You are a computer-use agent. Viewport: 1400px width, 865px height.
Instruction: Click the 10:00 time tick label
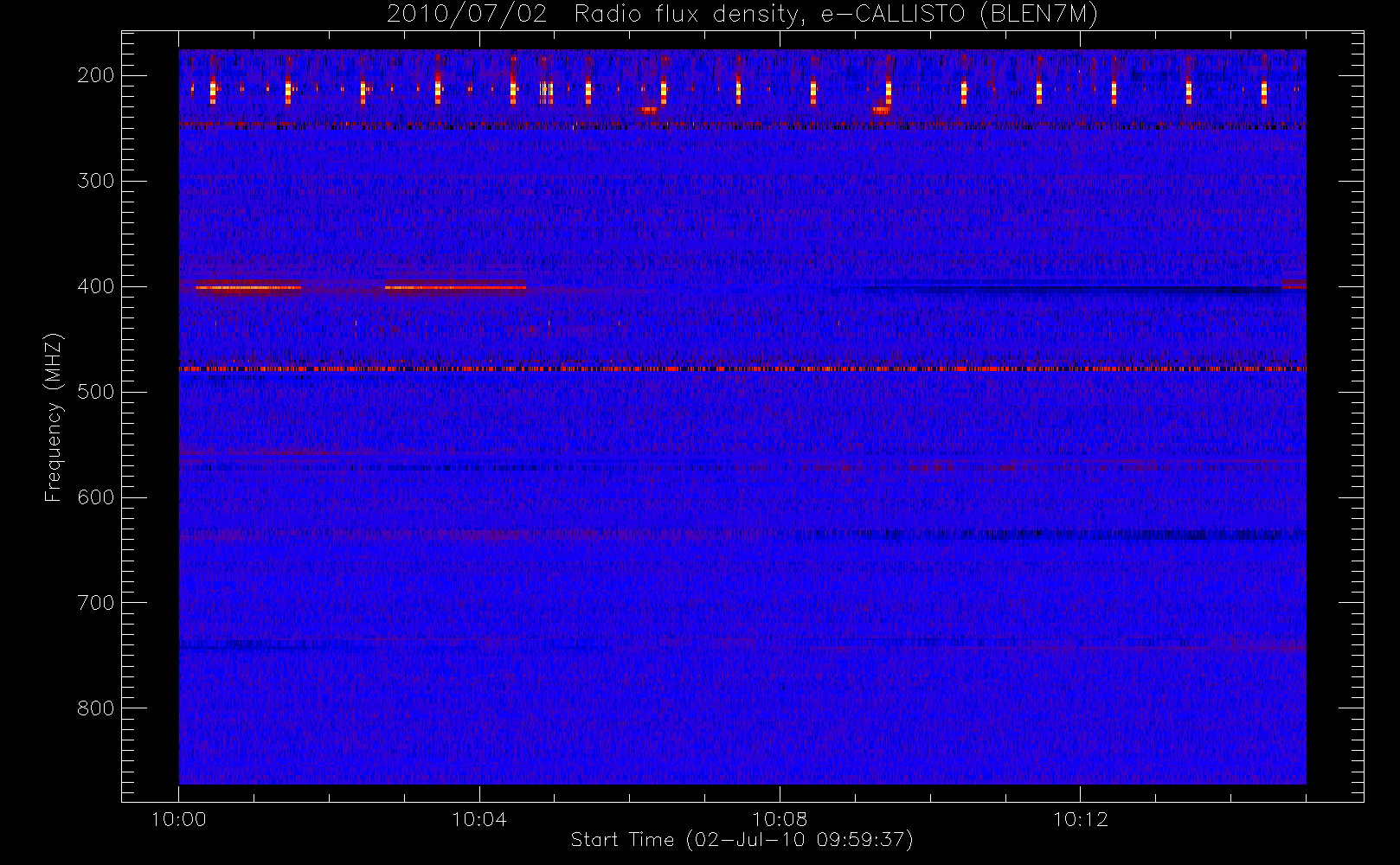pos(179,819)
